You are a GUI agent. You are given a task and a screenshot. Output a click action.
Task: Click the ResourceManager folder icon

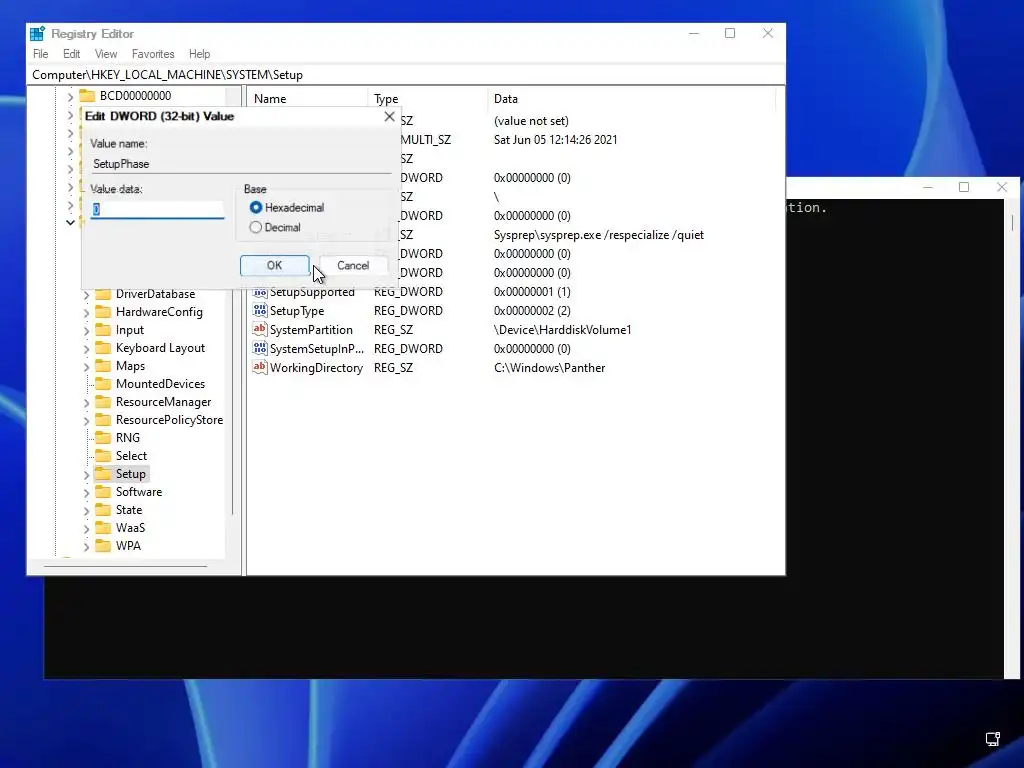[x=103, y=402]
